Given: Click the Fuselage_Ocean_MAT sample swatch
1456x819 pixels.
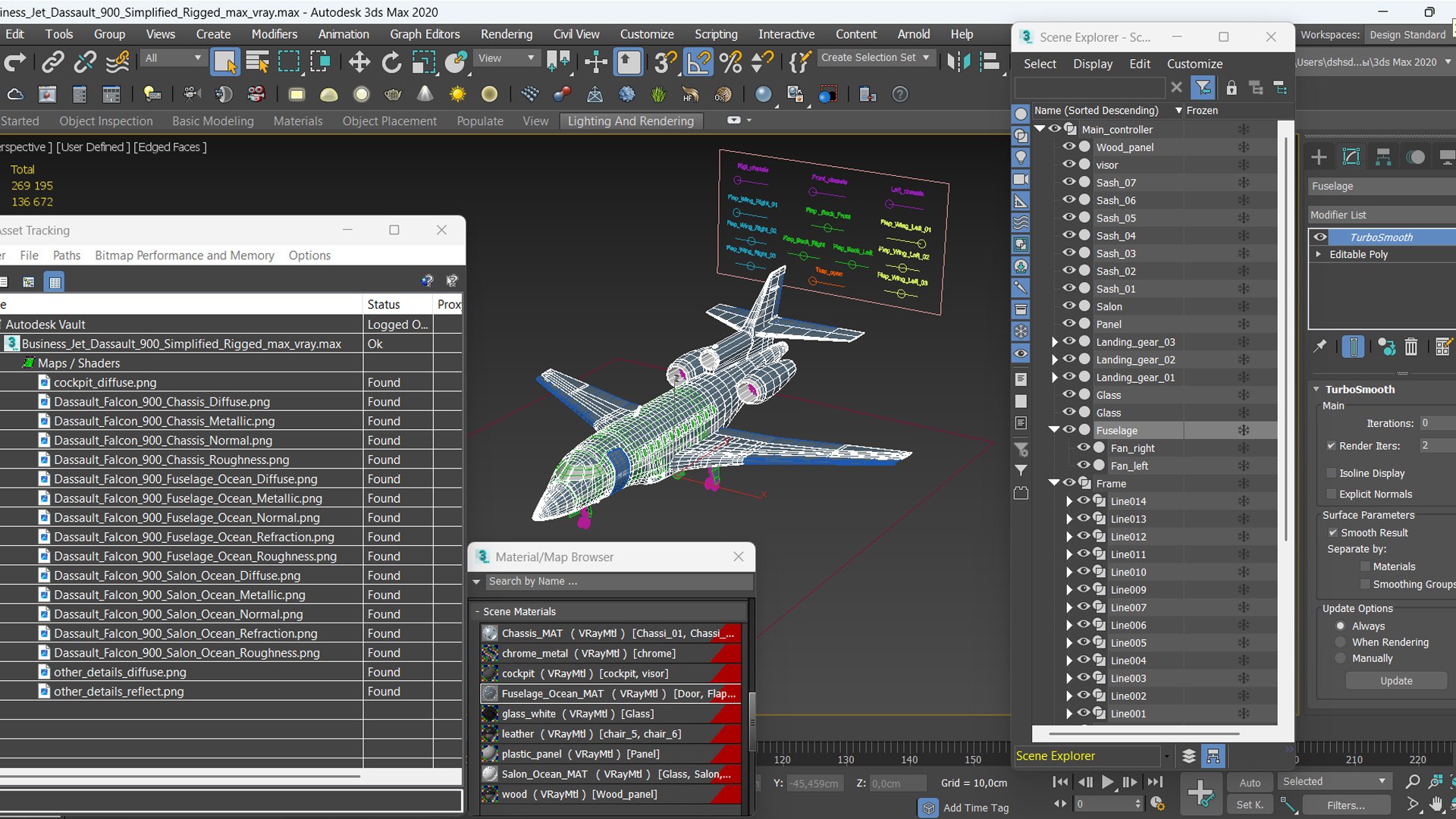Looking at the screenshot, I should pos(491,694).
